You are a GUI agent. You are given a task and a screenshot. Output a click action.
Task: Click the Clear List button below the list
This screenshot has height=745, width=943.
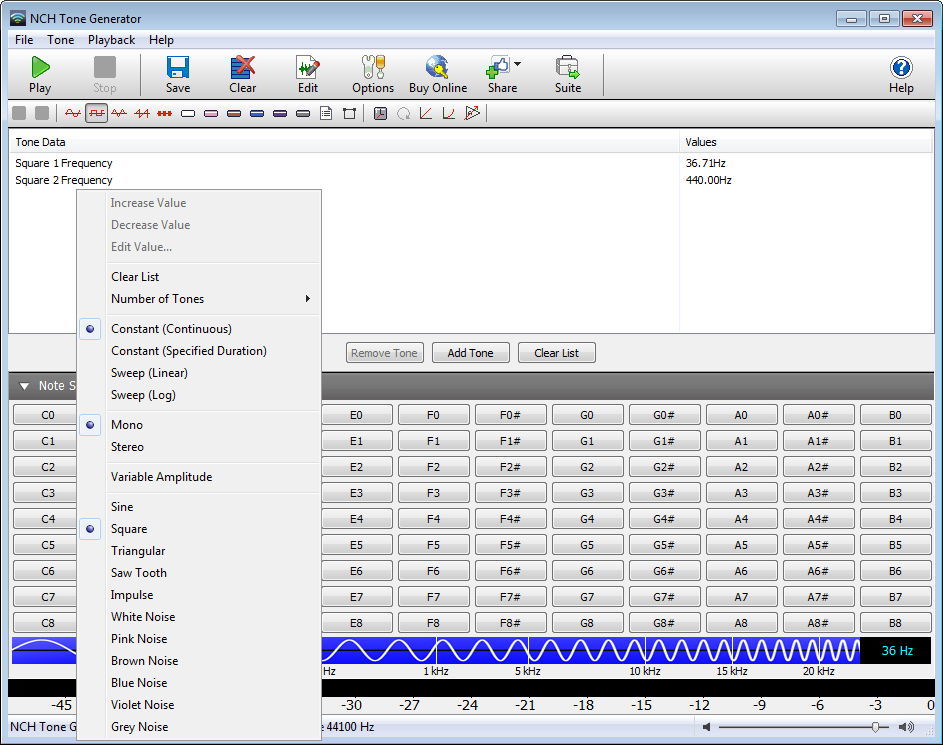point(556,353)
